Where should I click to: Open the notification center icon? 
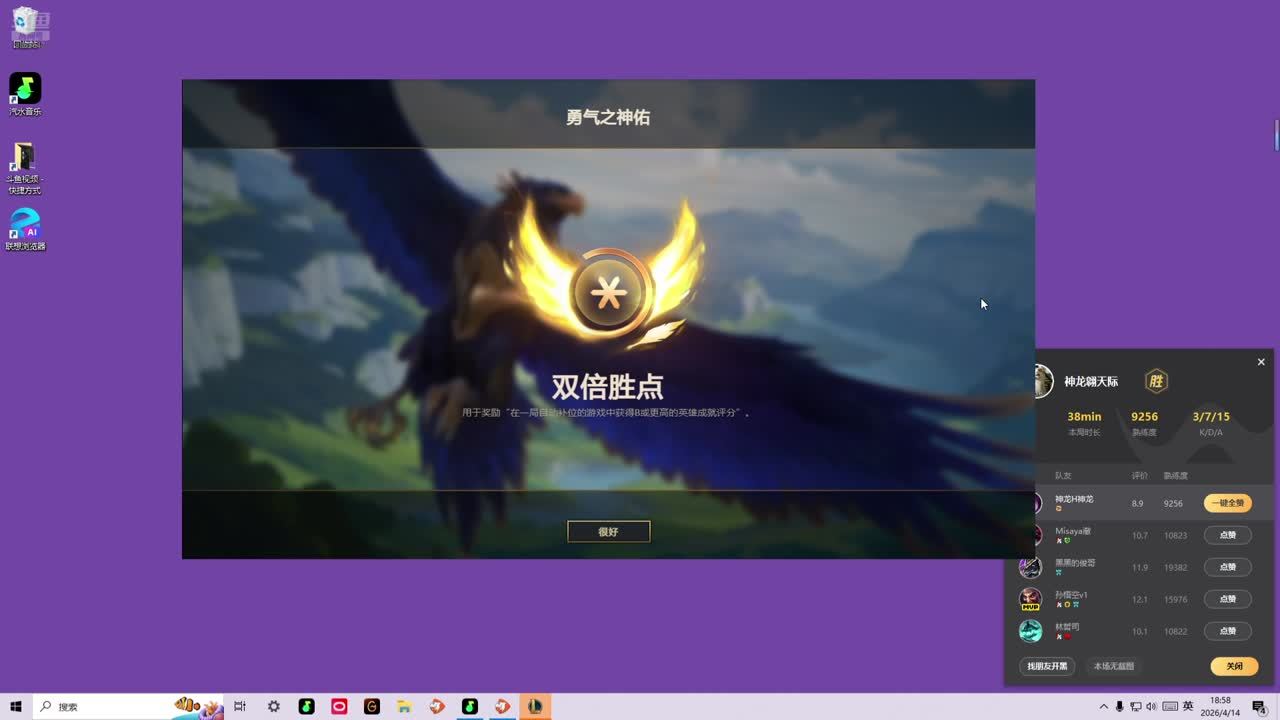coord(1260,707)
